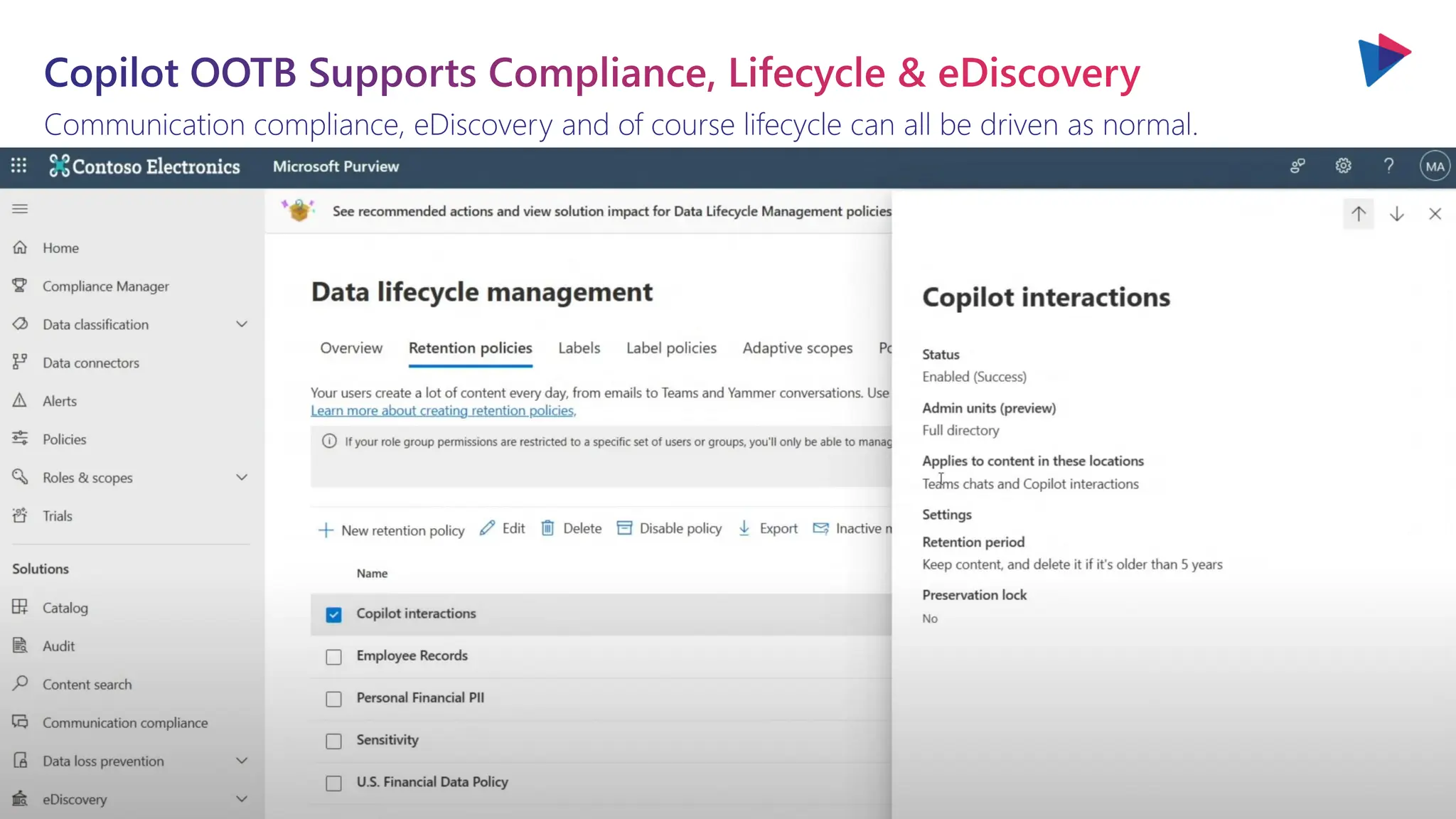
Task: Open Trials in sidebar
Action: click(57, 516)
